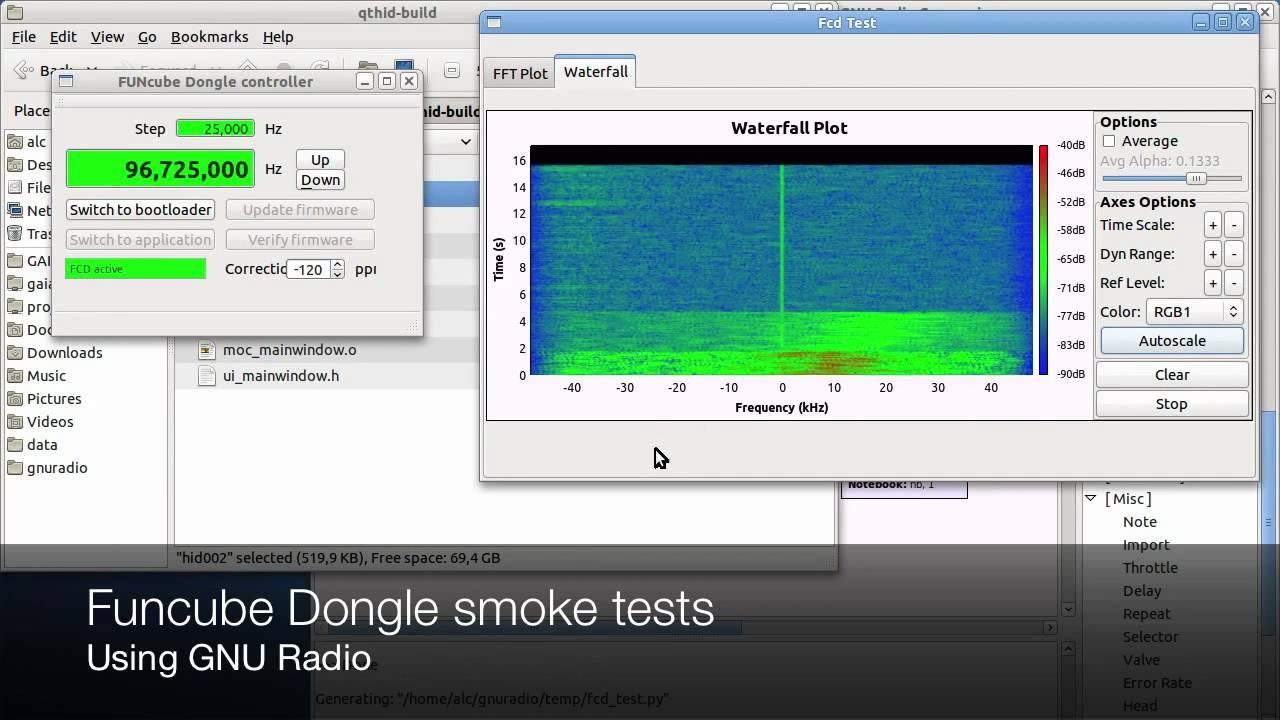The image size is (1280, 720).
Task: Select the Waterfall tab
Action: 596,72
